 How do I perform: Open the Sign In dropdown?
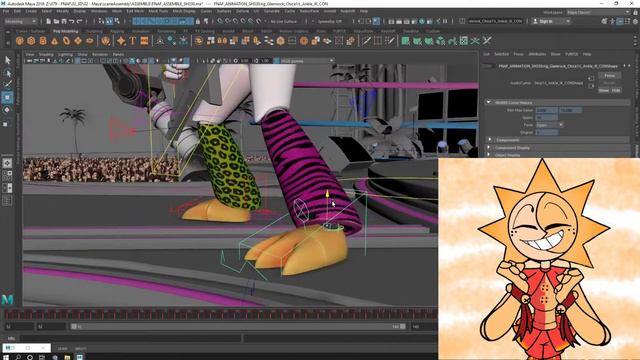[568, 21]
